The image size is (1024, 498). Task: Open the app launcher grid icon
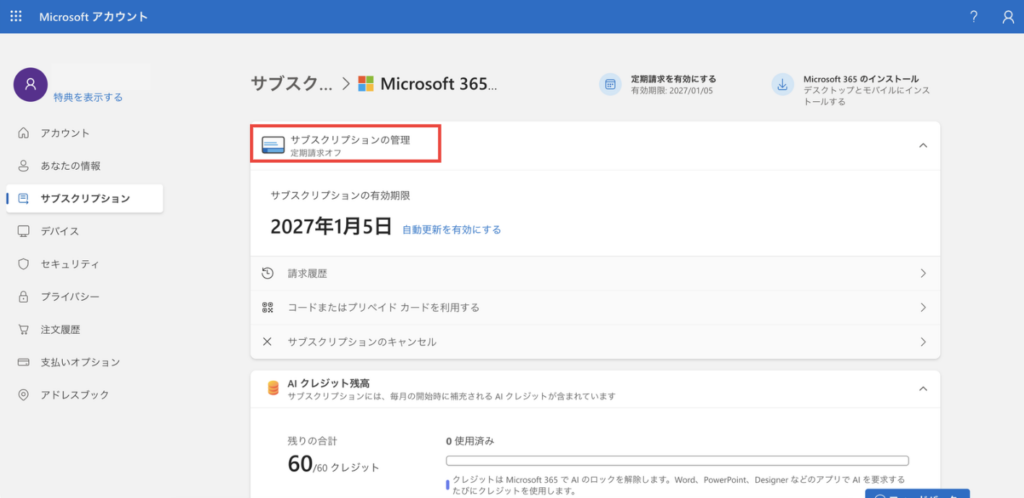(16, 17)
